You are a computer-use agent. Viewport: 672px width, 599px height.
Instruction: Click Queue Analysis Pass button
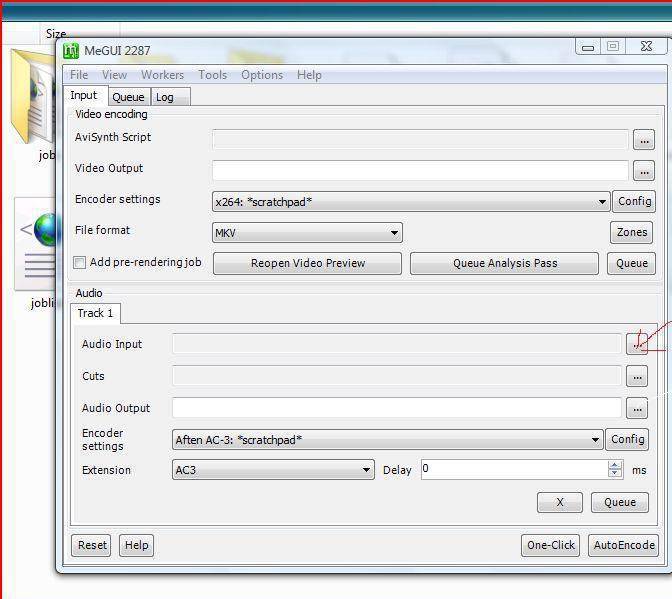(x=504, y=263)
